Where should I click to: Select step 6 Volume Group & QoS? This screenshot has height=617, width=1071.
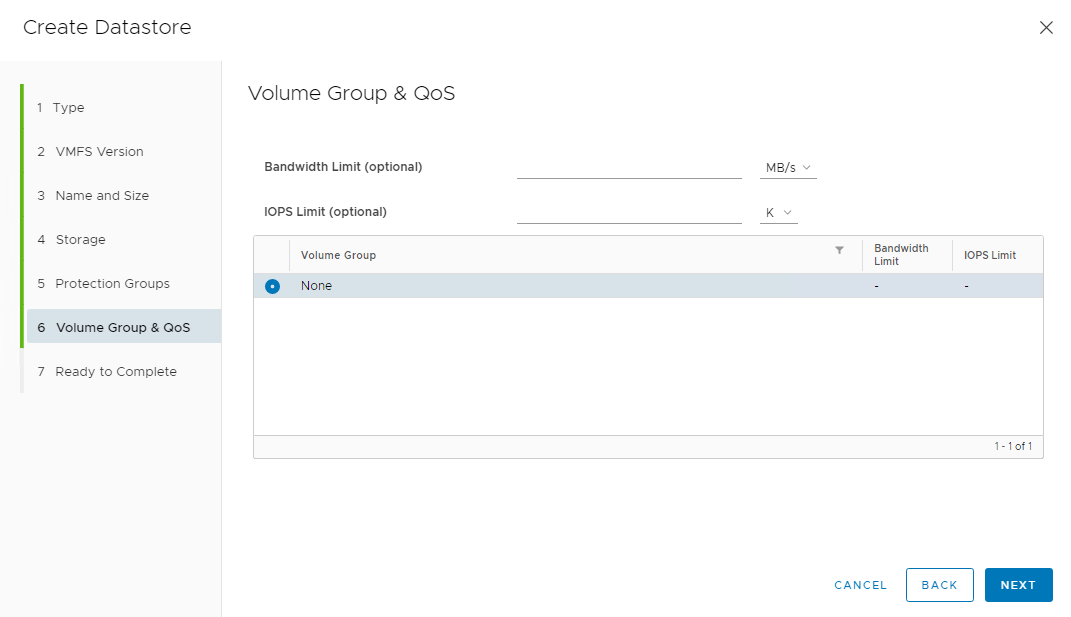point(122,328)
